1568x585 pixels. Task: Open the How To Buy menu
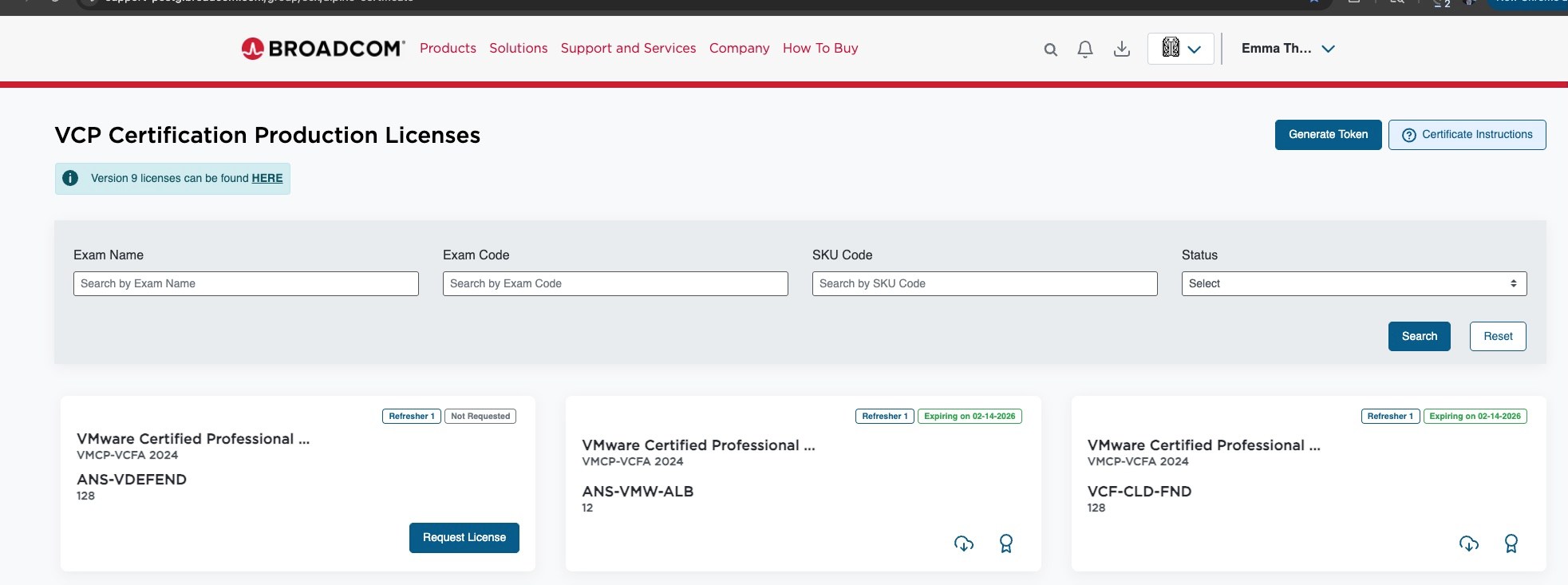click(x=820, y=48)
